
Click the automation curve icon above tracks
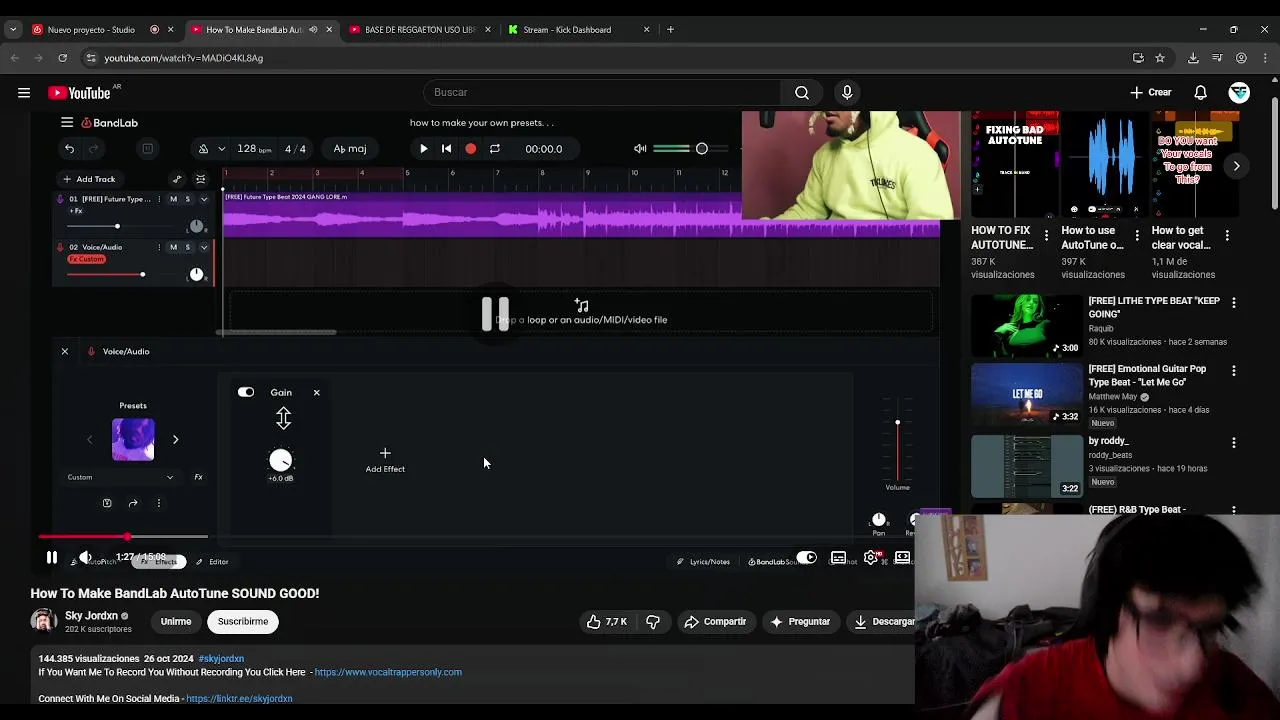(177, 179)
